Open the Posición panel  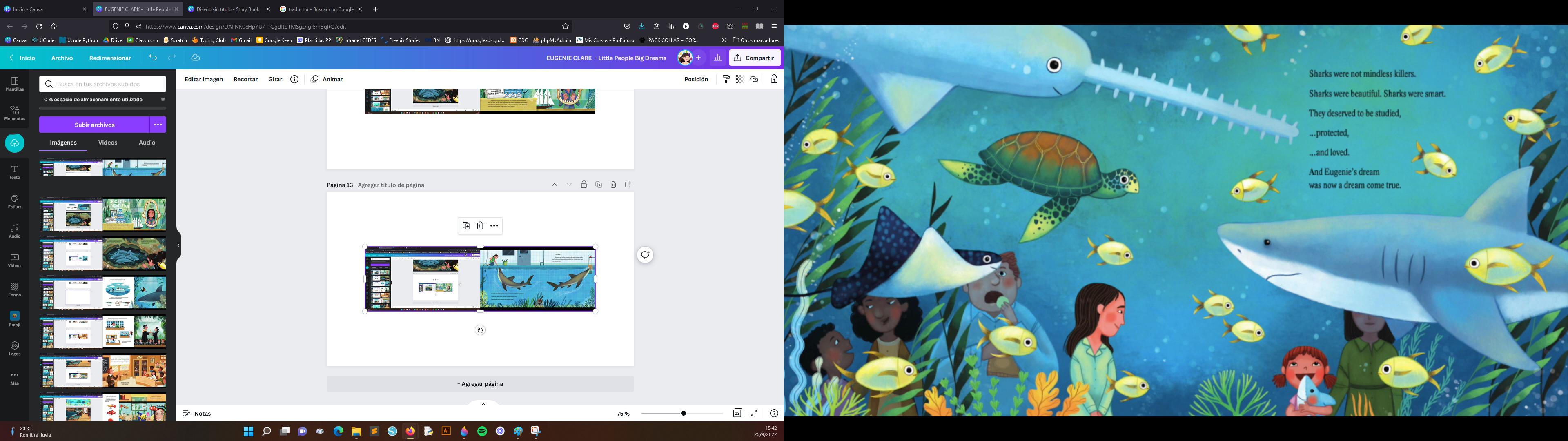click(696, 79)
